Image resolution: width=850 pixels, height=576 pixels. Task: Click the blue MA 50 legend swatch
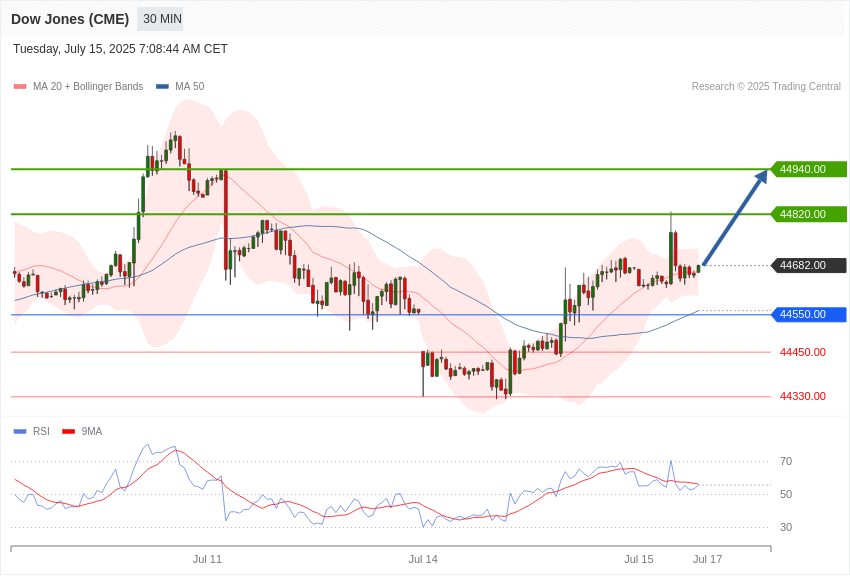click(162, 86)
